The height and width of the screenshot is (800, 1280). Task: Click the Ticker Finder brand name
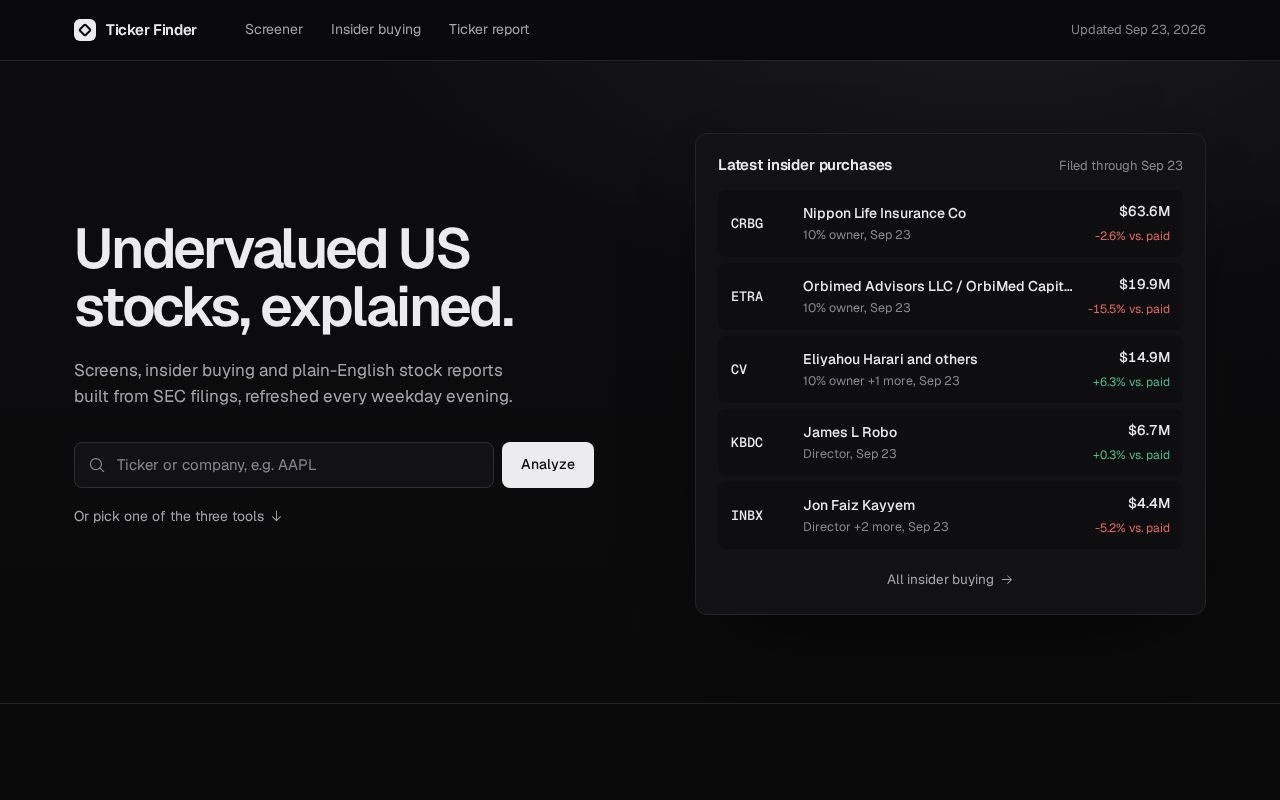(151, 30)
